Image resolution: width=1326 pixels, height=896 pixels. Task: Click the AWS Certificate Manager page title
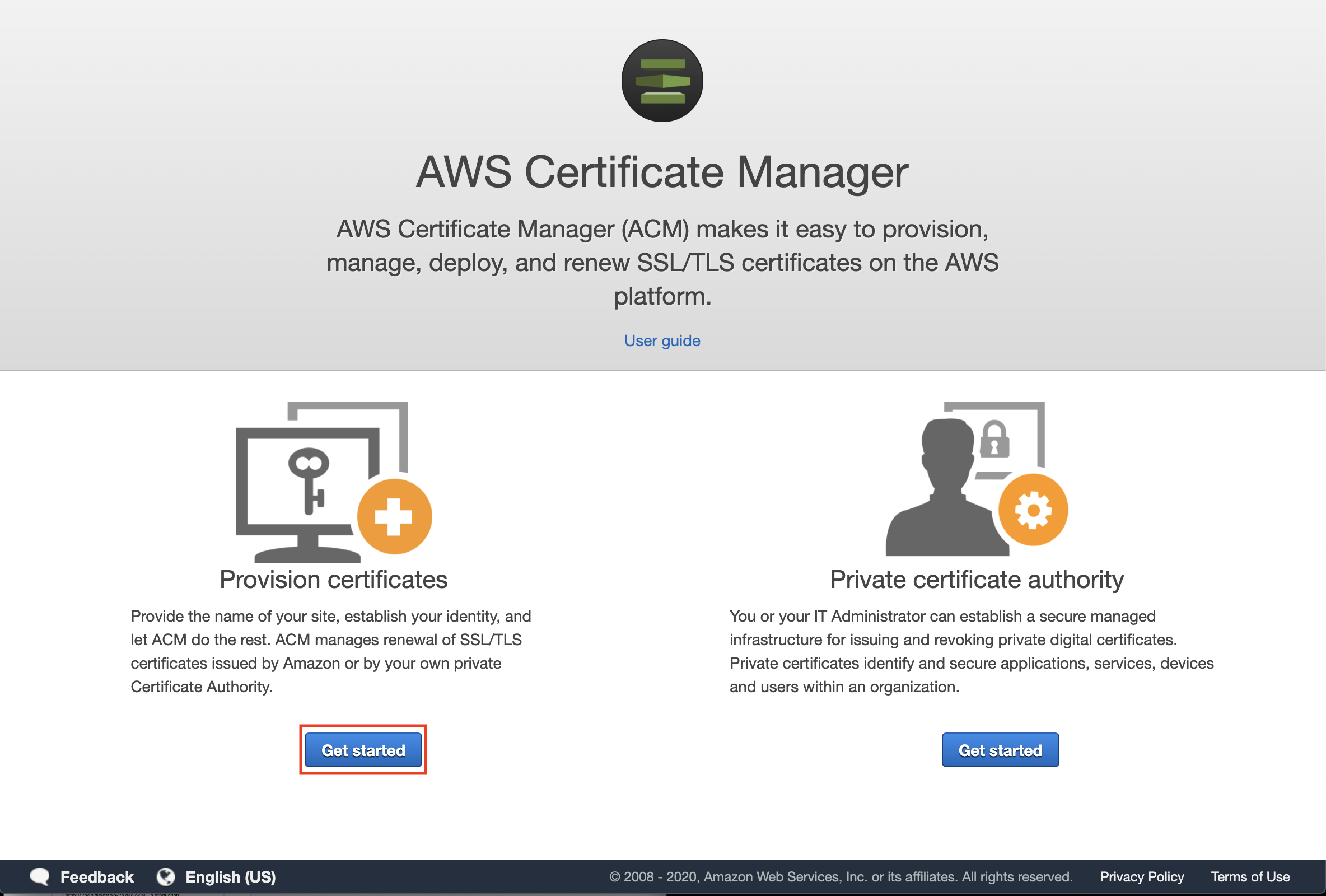[x=662, y=172]
